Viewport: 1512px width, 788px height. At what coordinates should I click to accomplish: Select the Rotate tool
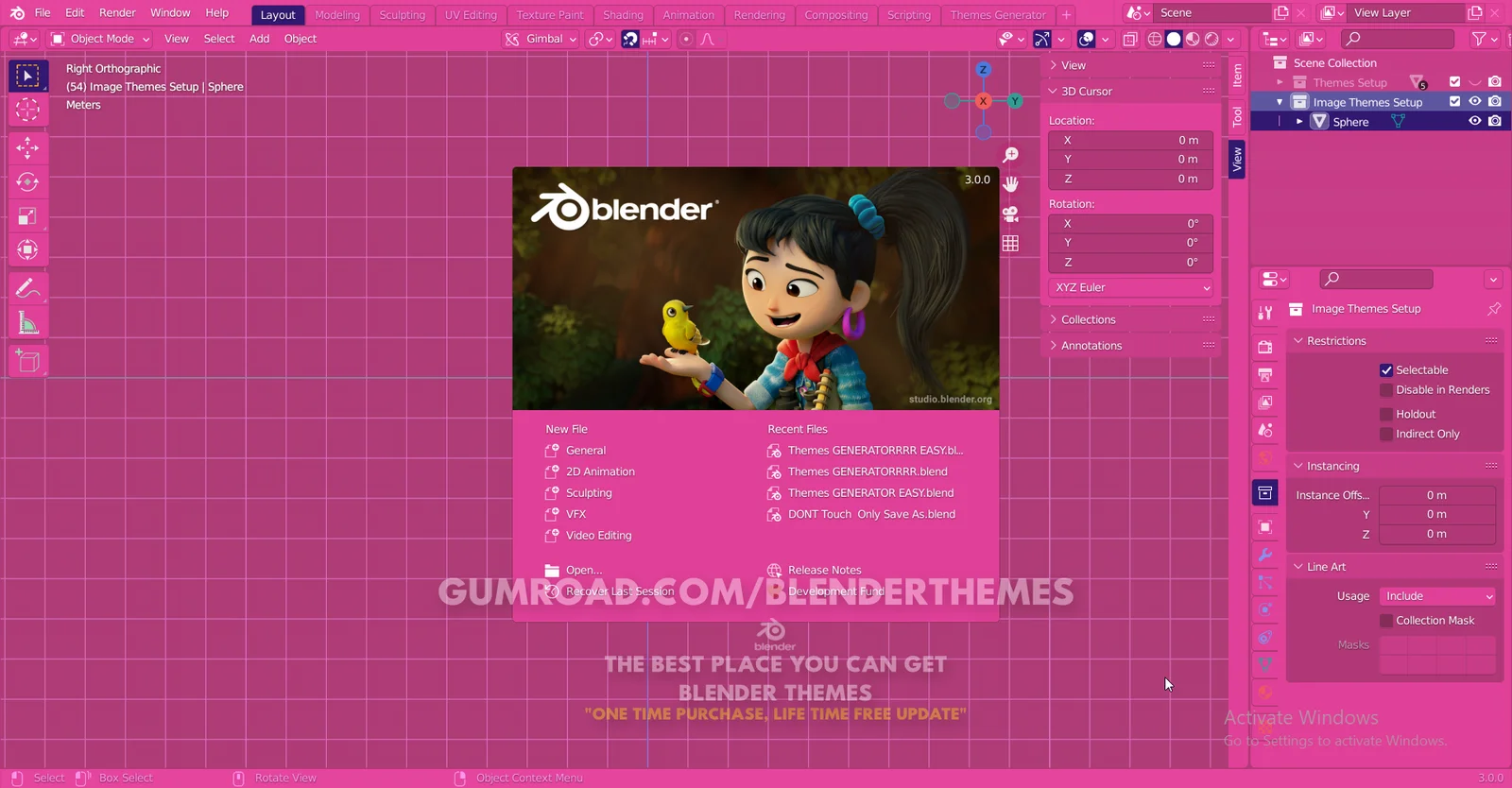point(28,181)
